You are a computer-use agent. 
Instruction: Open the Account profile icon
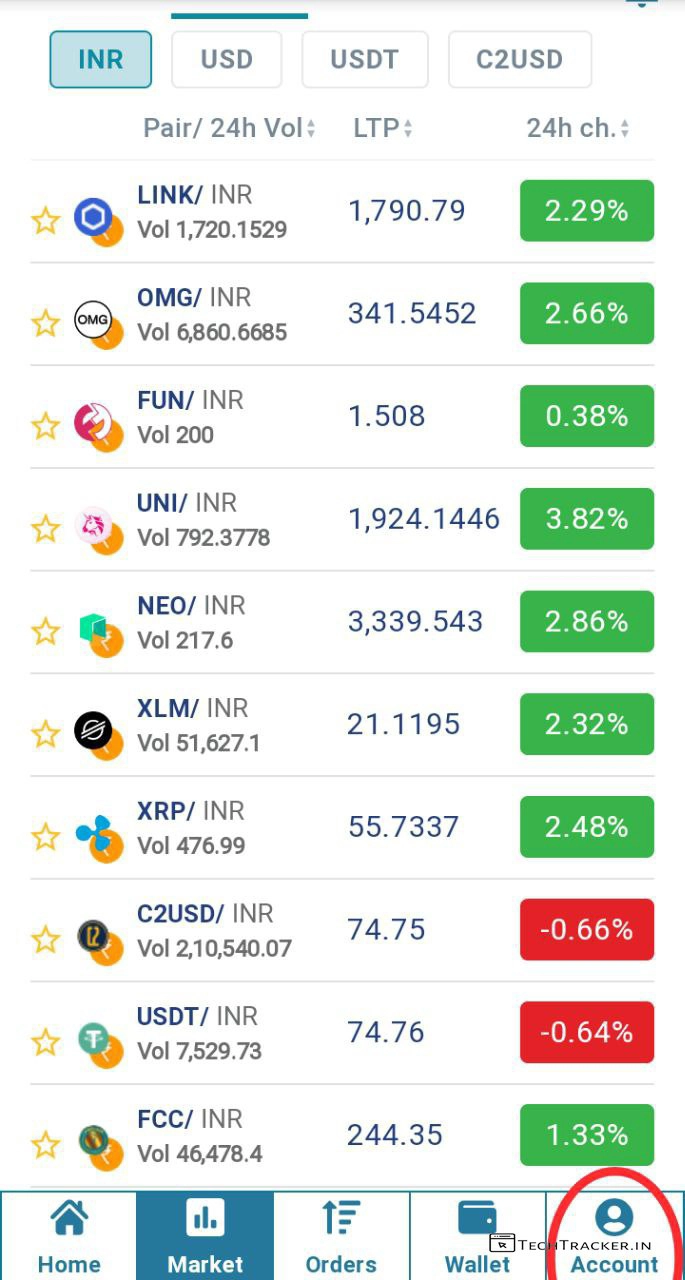point(614,1218)
